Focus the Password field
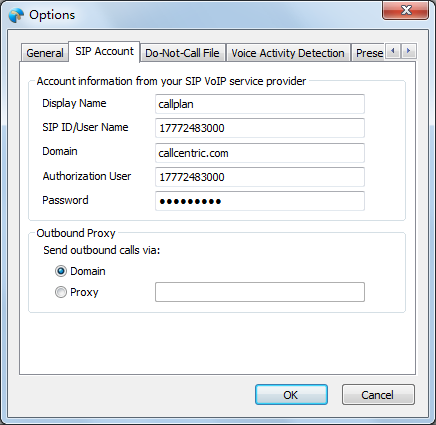Viewport: 436px width, 425px height. coord(260,201)
